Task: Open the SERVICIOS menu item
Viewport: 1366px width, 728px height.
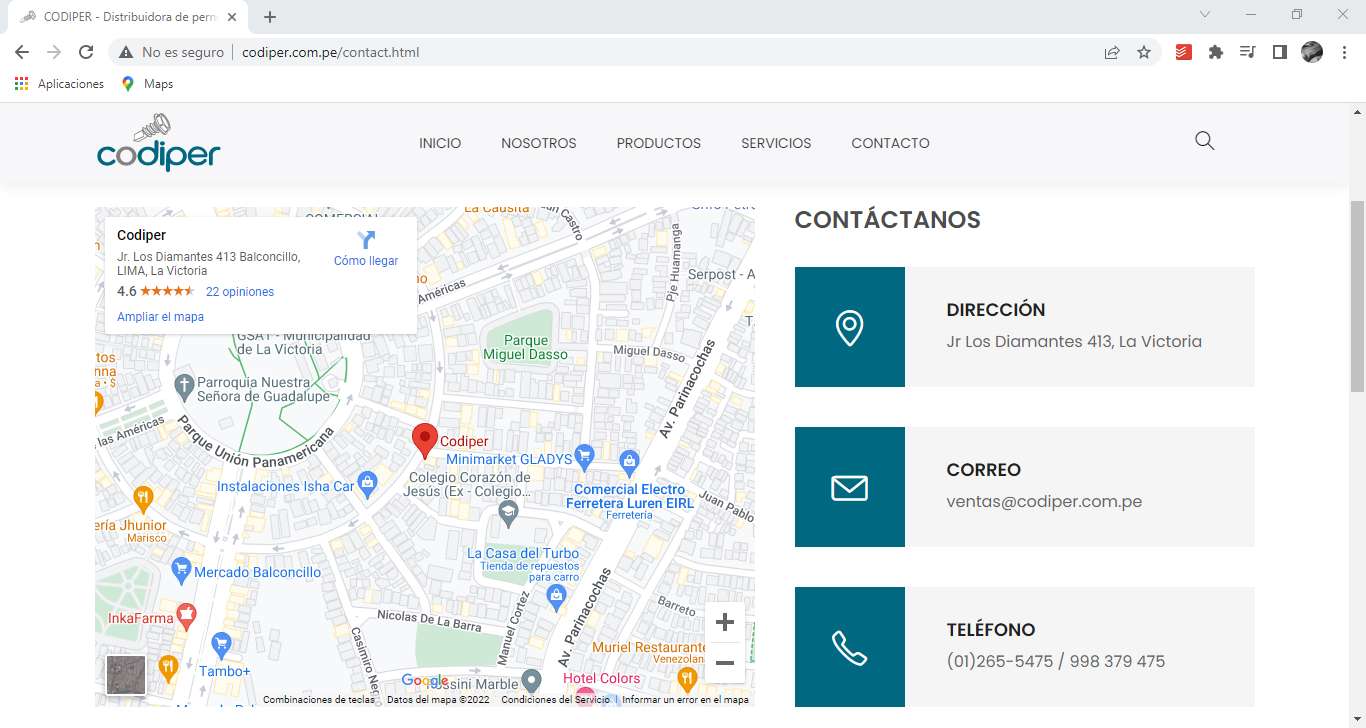Action: (776, 143)
